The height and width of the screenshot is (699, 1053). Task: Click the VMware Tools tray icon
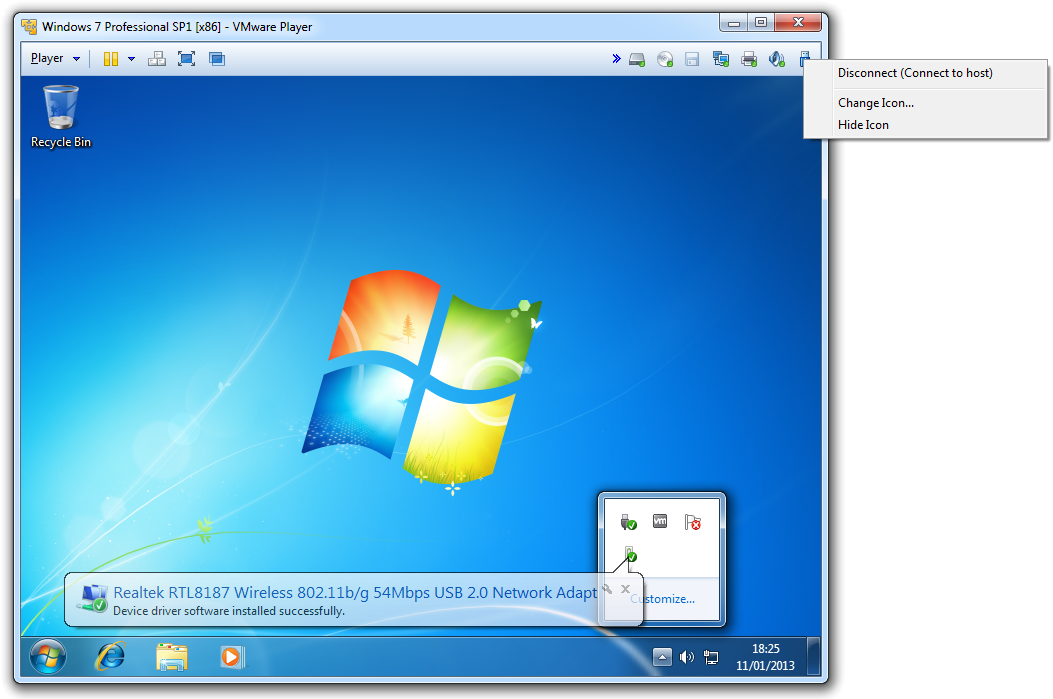point(660,521)
